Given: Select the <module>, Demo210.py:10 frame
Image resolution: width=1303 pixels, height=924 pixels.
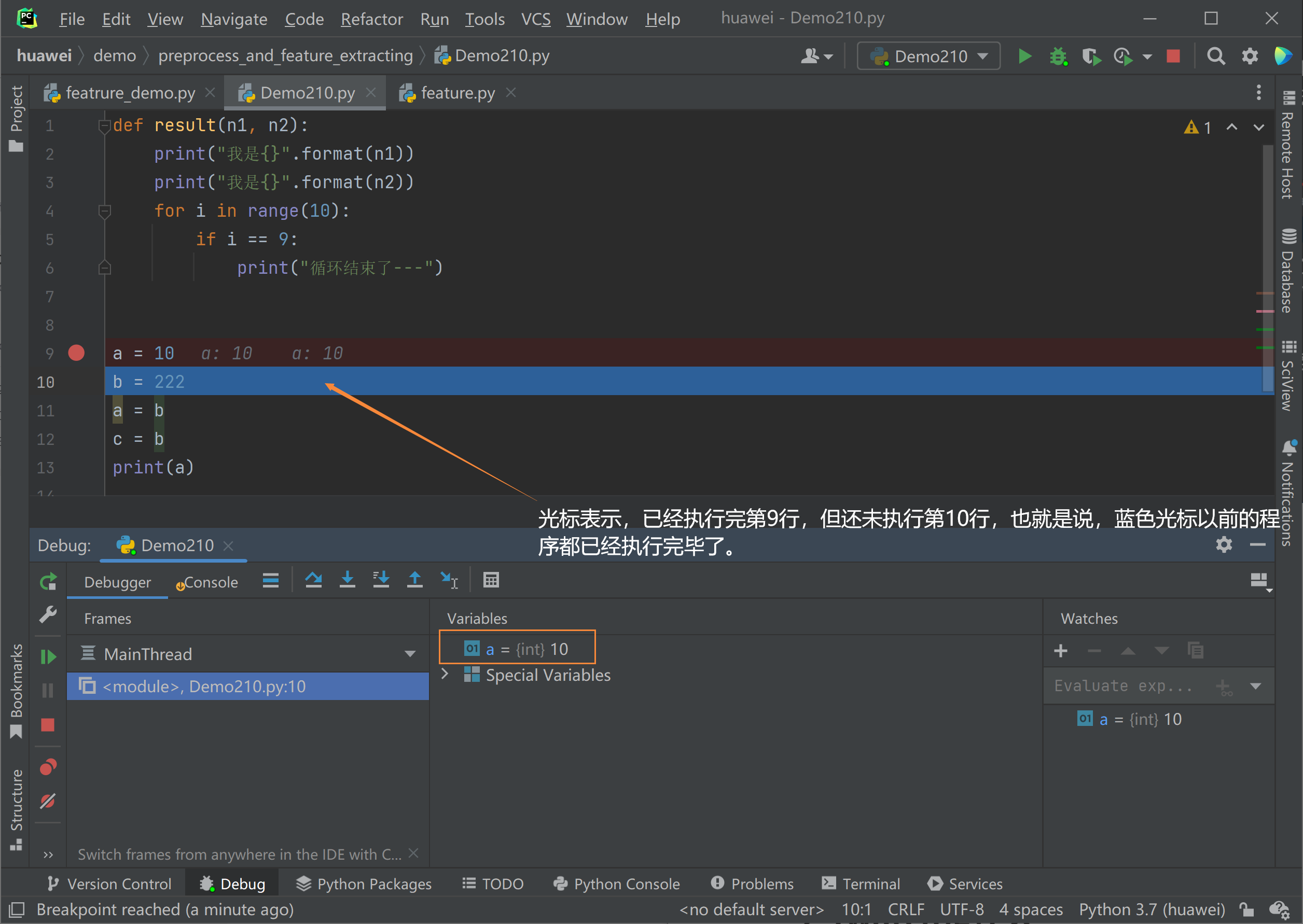Looking at the screenshot, I should click(247, 686).
